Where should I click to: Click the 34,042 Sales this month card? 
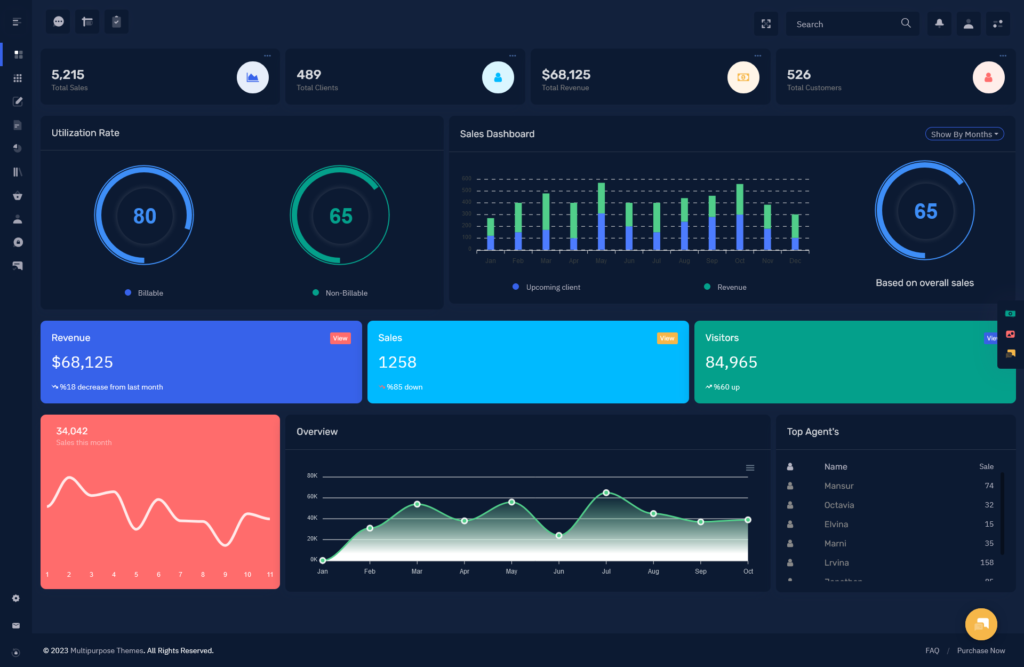(160, 502)
